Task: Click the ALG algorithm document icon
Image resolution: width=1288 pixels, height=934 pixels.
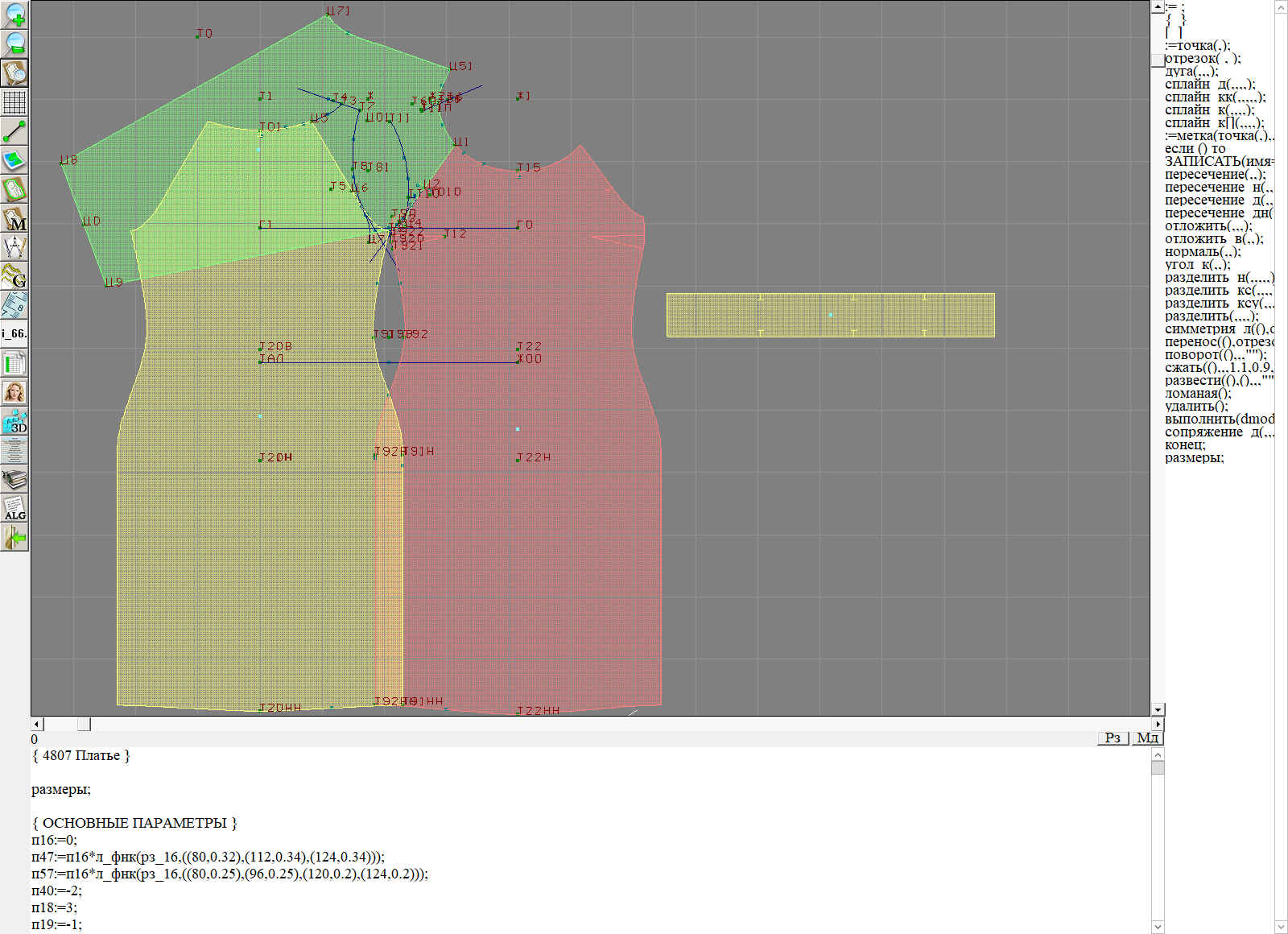Action: click(x=14, y=508)
